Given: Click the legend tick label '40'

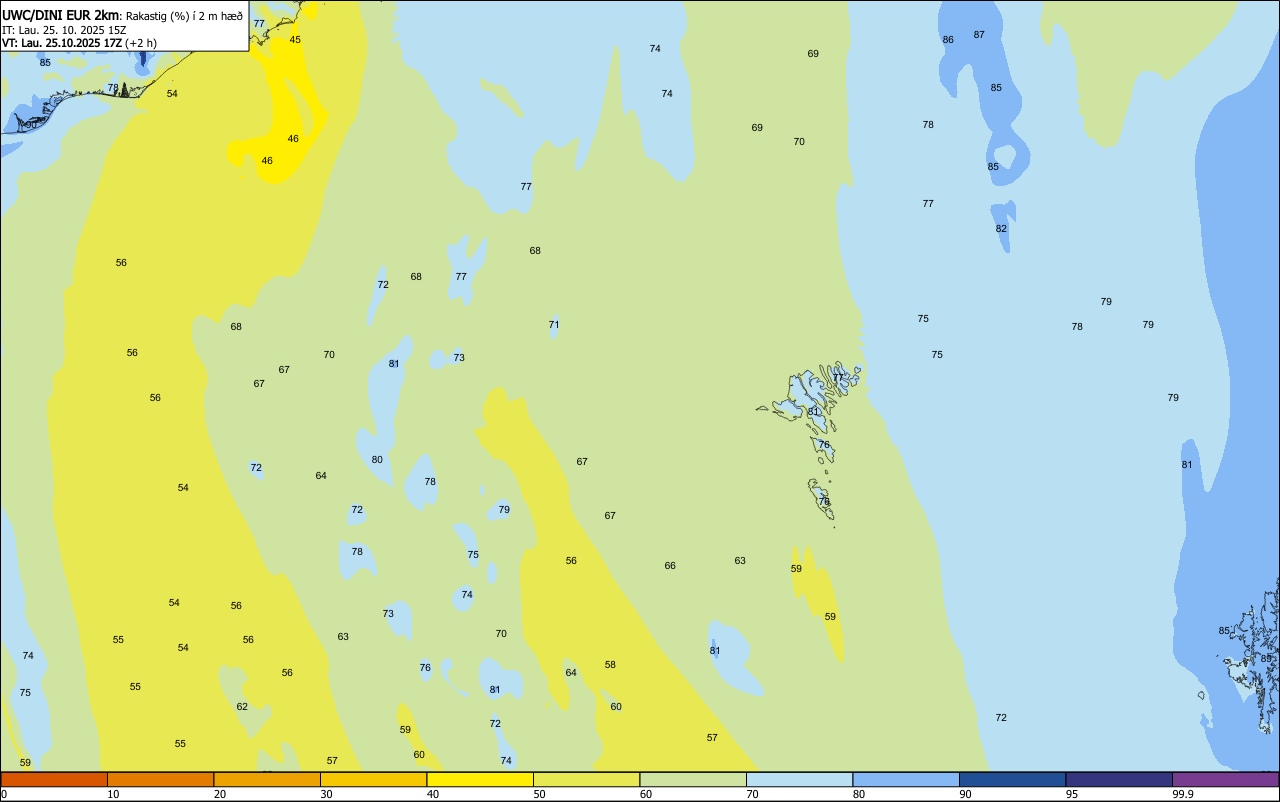Looking at the screenshot, I should tap(433, 794).
